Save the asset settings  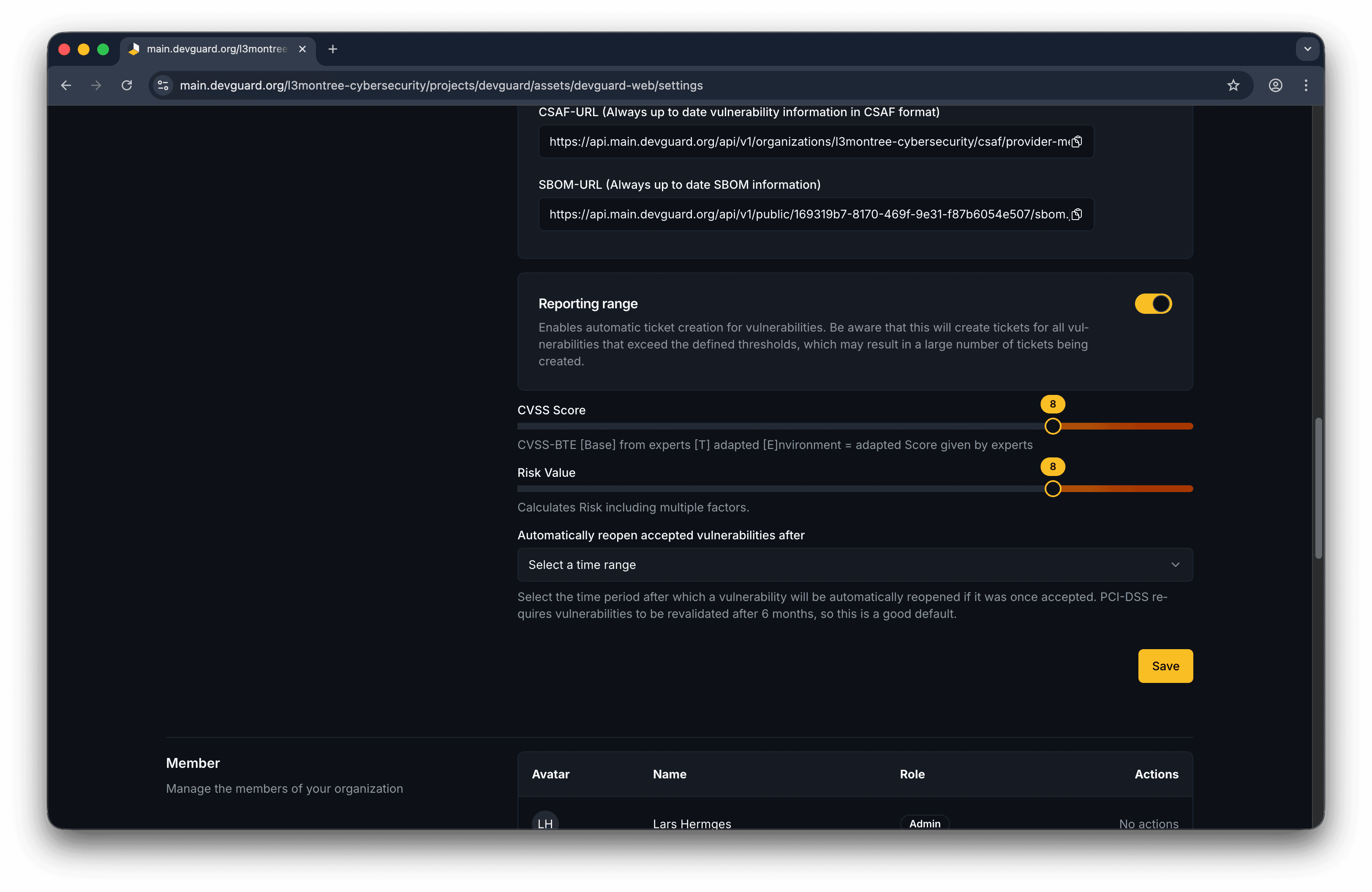(x=1165, y=666)
